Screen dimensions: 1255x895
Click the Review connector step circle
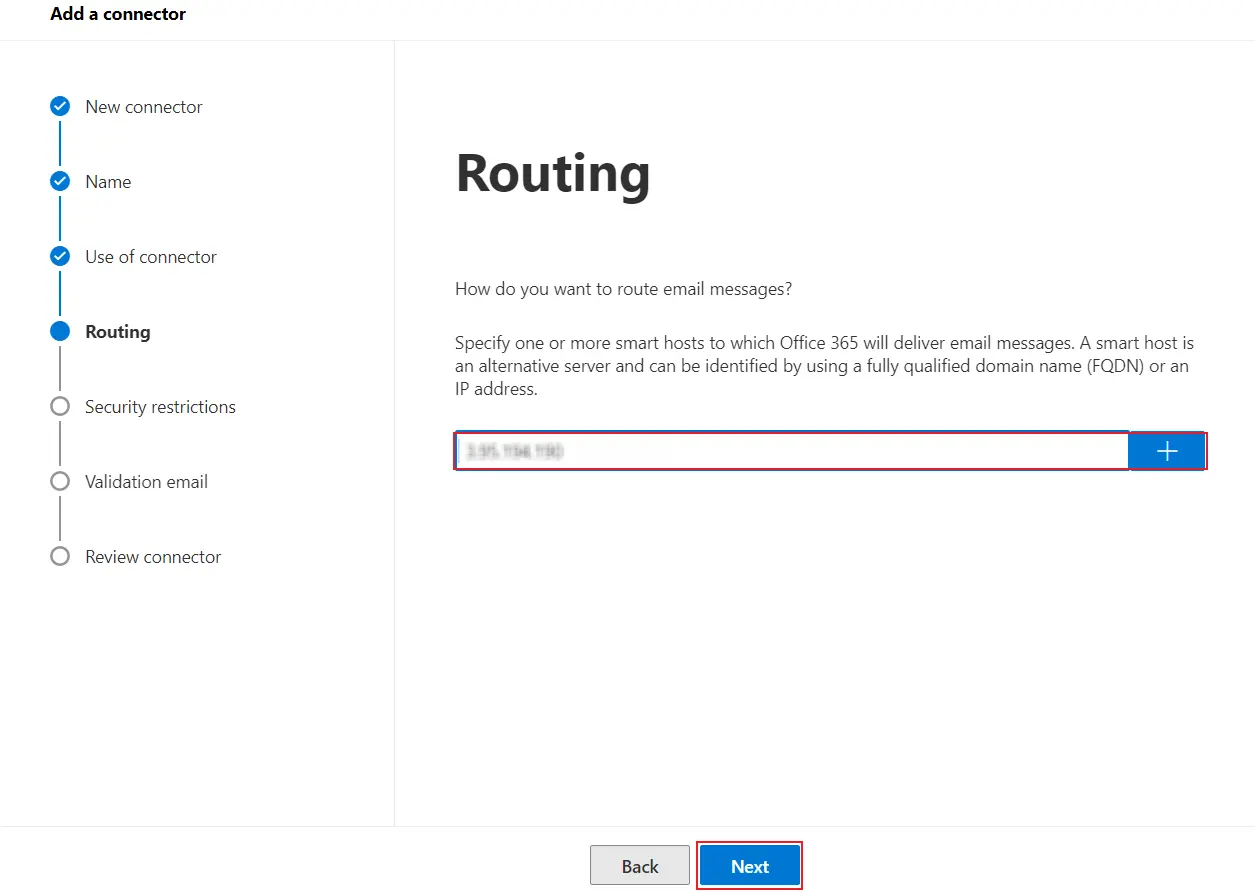pyautogui.click(x=59, y=556)
